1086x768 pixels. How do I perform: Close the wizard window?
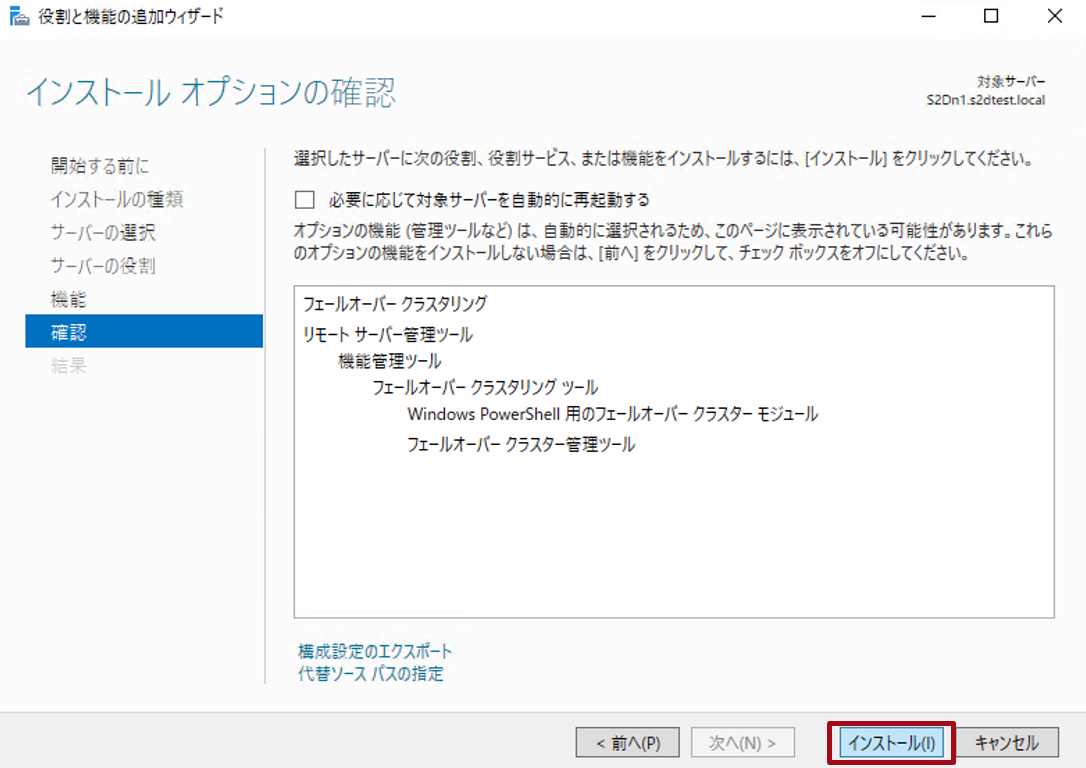(x=1055, y=16)
